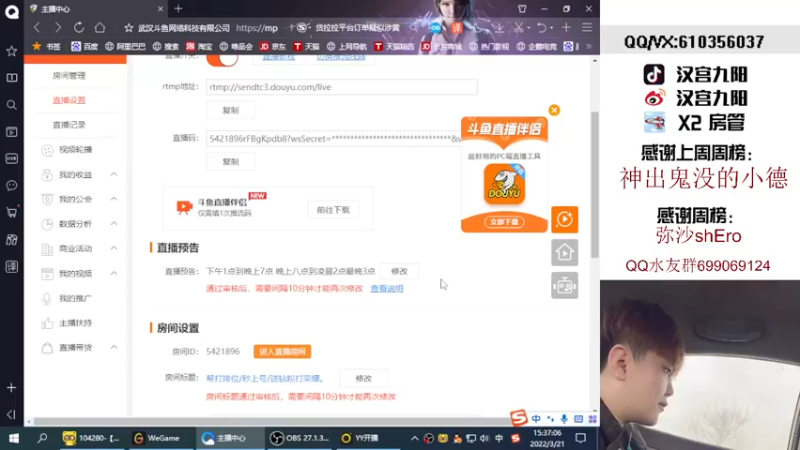Show more bookmarks via the double-chevron

(x=589, y=46)
